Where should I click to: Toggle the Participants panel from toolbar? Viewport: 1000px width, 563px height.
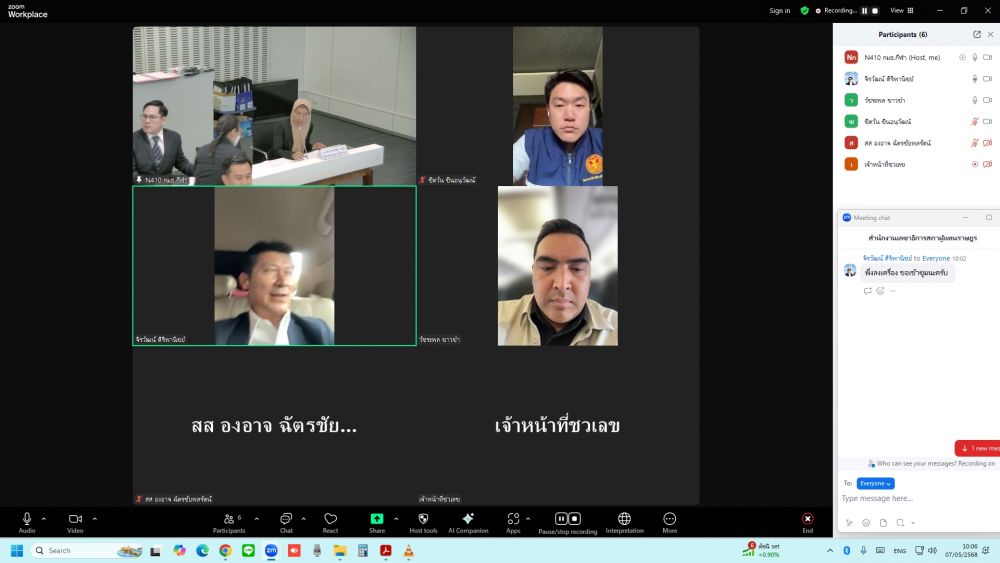click(229, 522)
